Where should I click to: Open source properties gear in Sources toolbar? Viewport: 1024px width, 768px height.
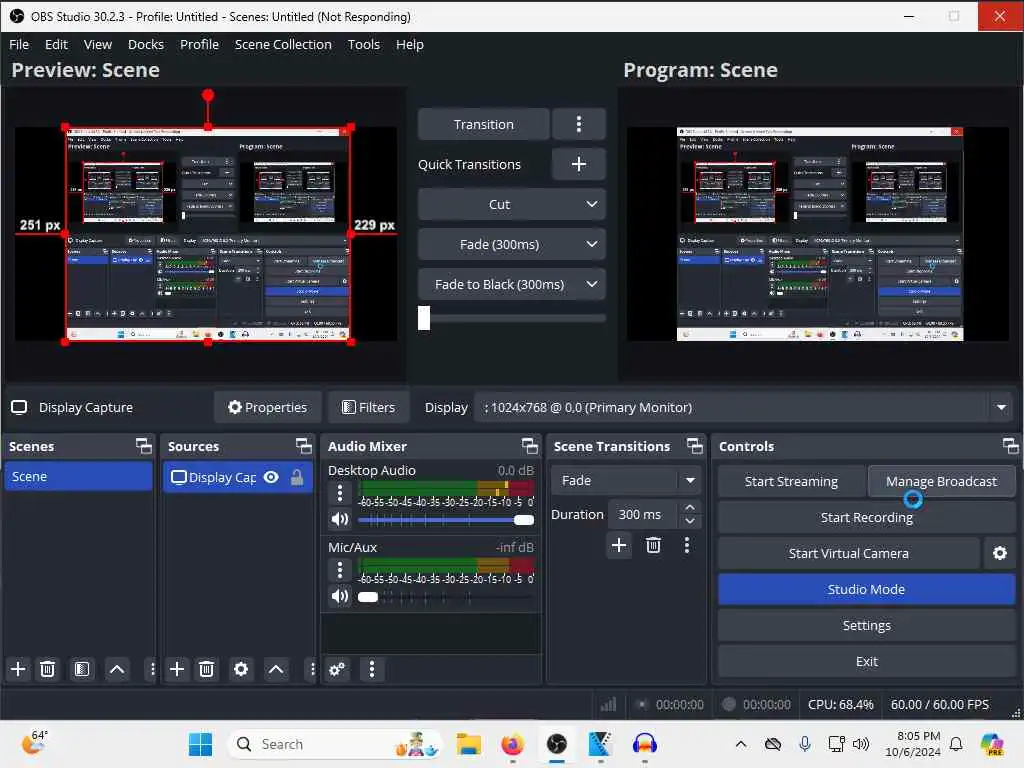tap(241, 669)
